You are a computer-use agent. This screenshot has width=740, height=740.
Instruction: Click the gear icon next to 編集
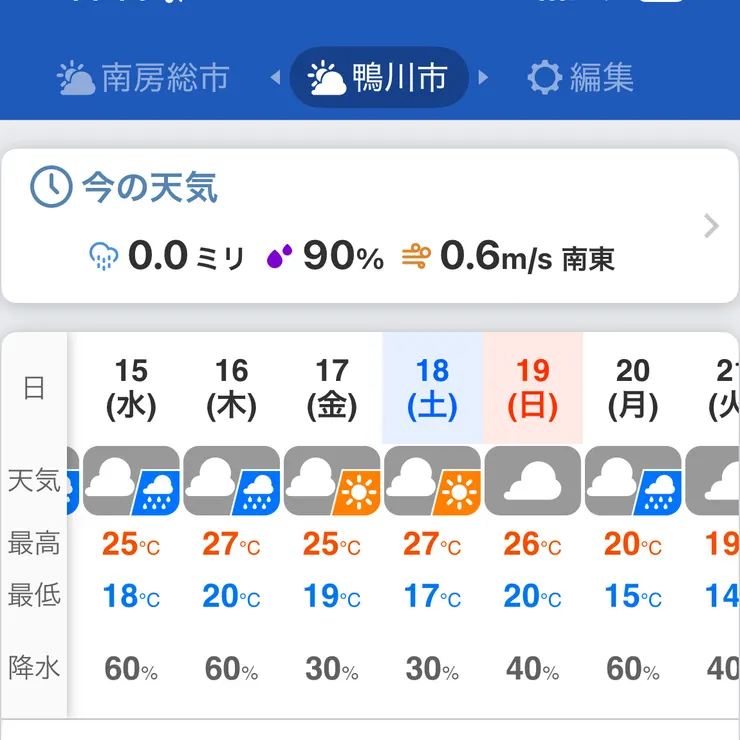point(544,78)
